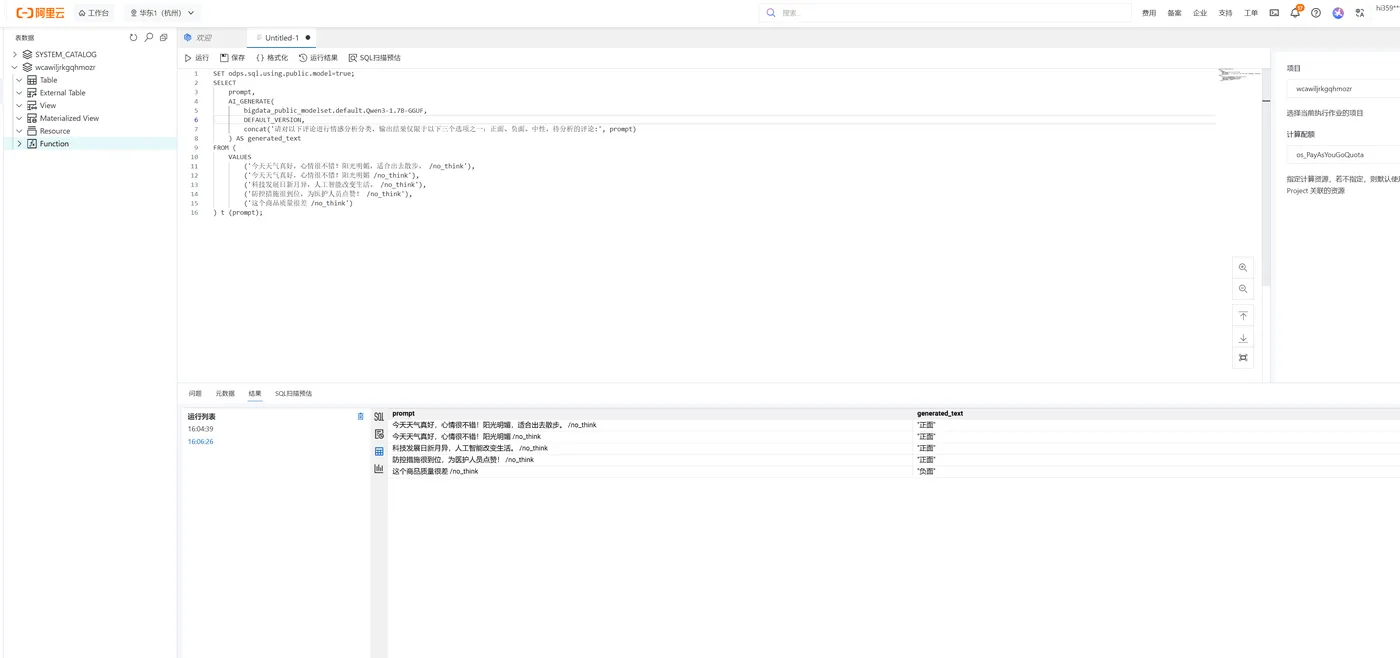Screen dimensions: 1400x658
Task: Toggle the Resource folder chevron
Action: (x=19, y=131)
